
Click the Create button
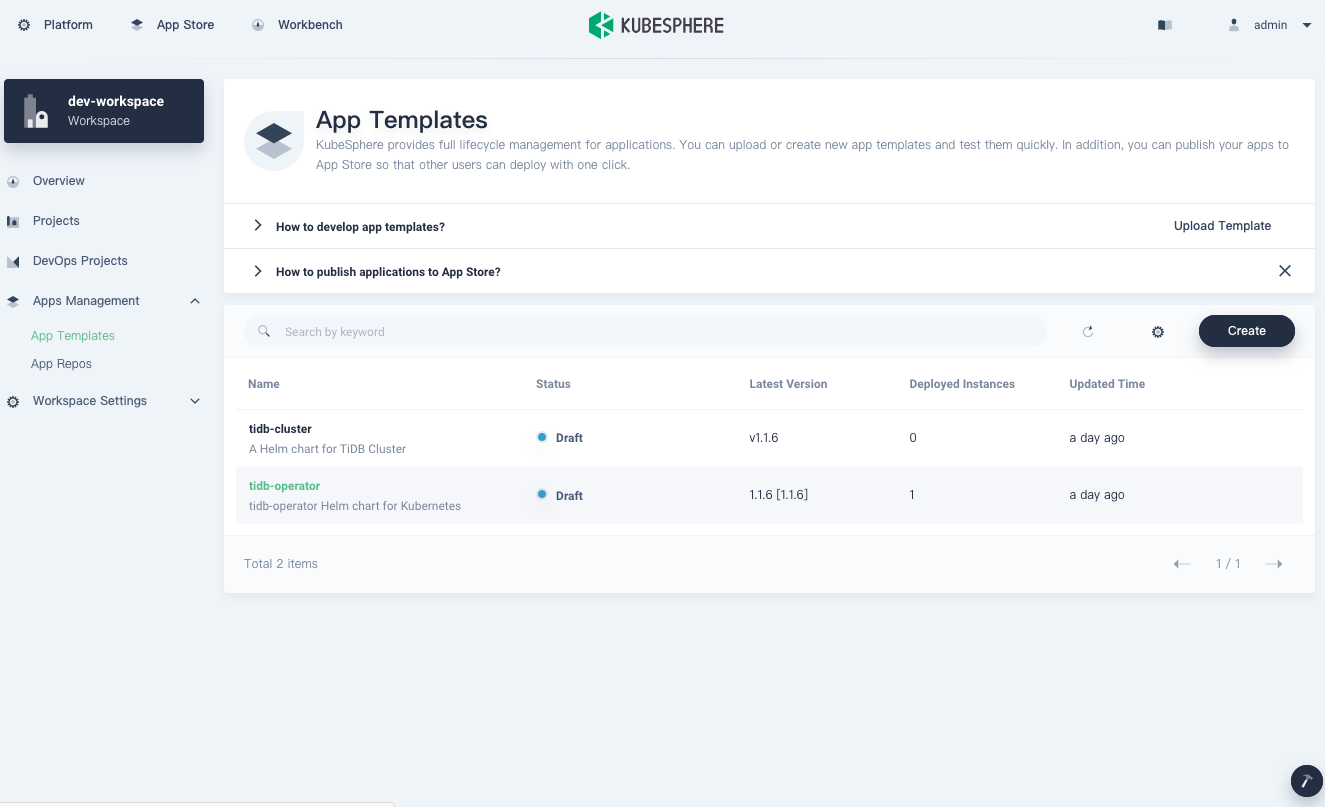(x=1246, y=331)
